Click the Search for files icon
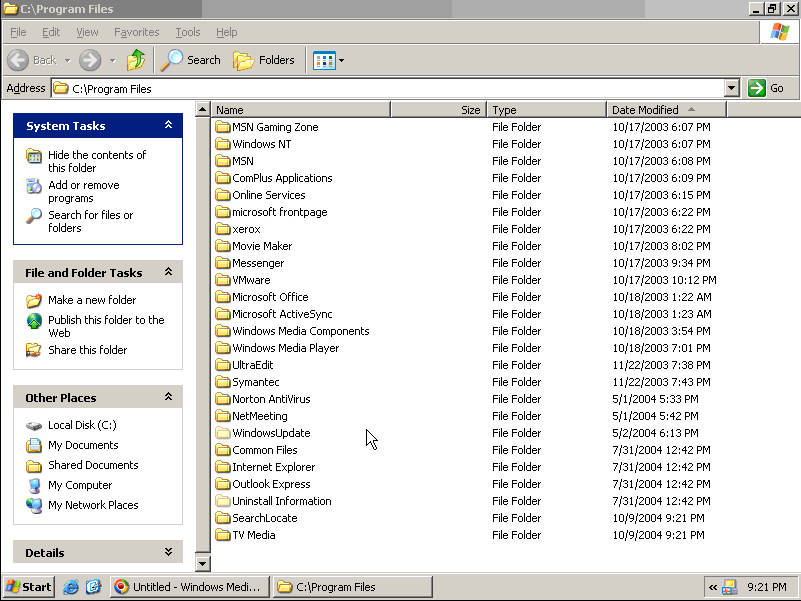This screenshot has height=601, width=801. coord(34,216)
